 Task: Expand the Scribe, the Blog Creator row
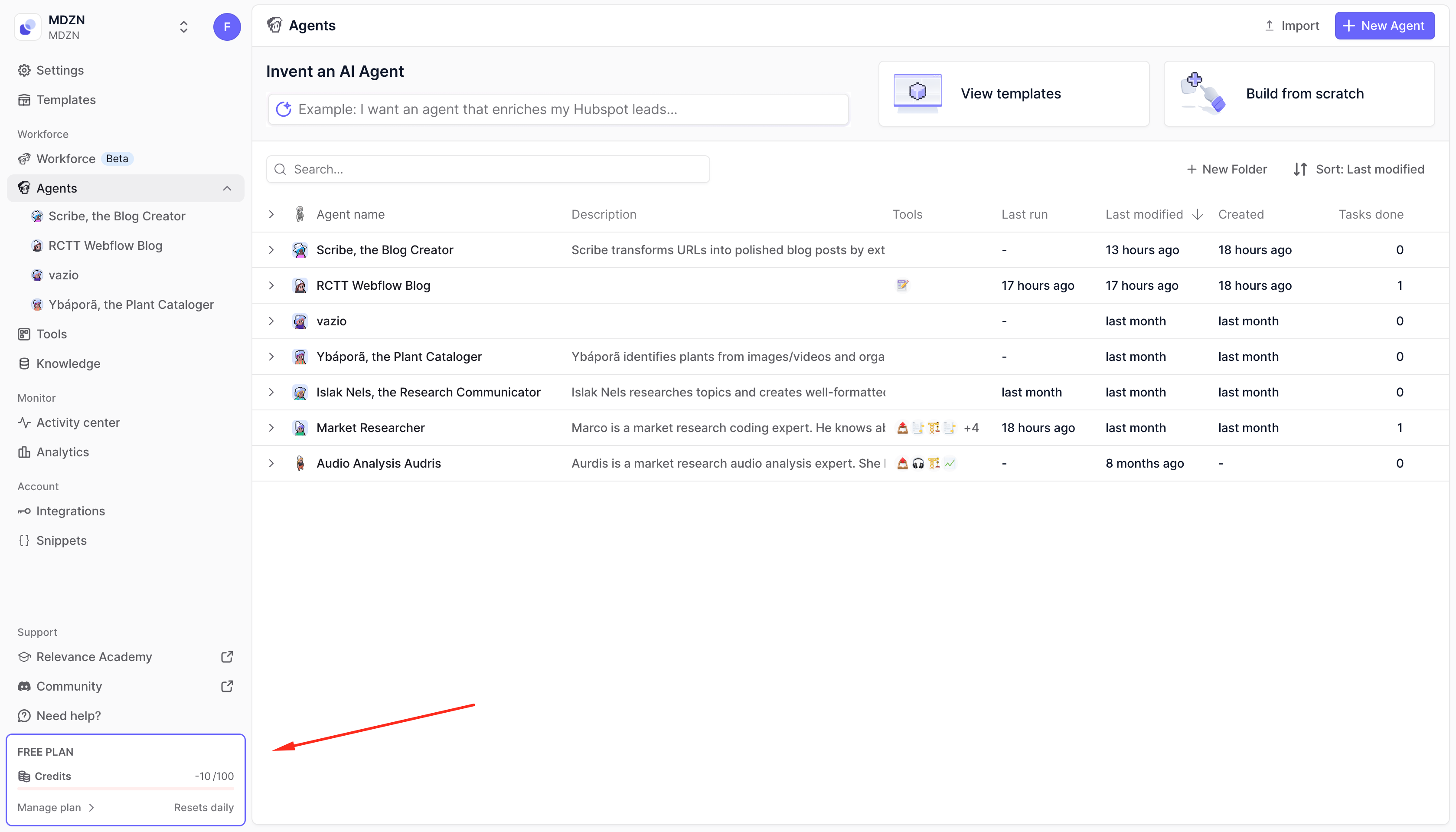[271, 250]
